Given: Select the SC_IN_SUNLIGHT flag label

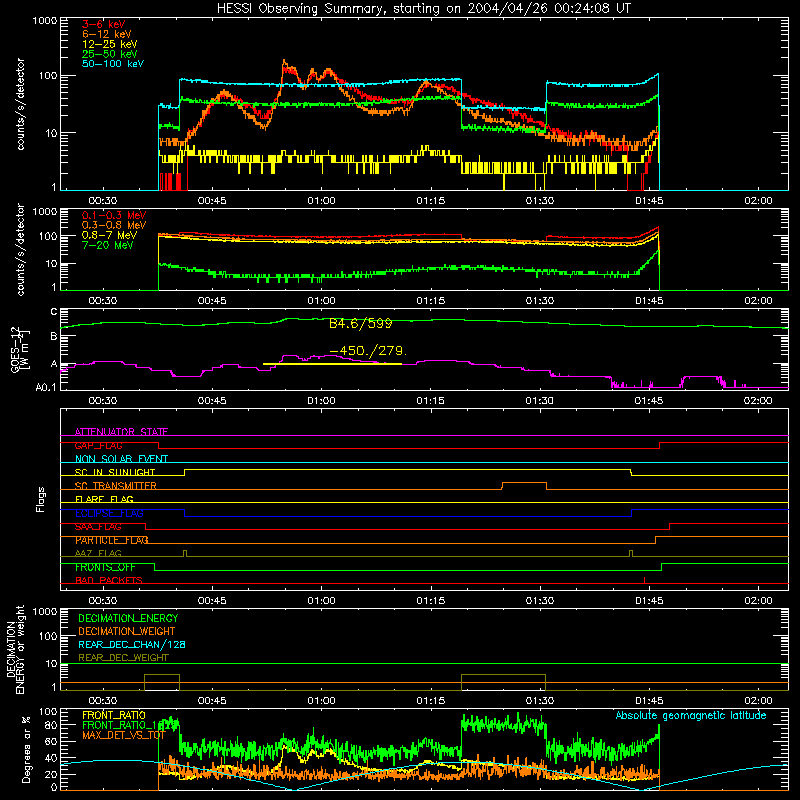Looking at the screenshot, I should click(115, 472).
